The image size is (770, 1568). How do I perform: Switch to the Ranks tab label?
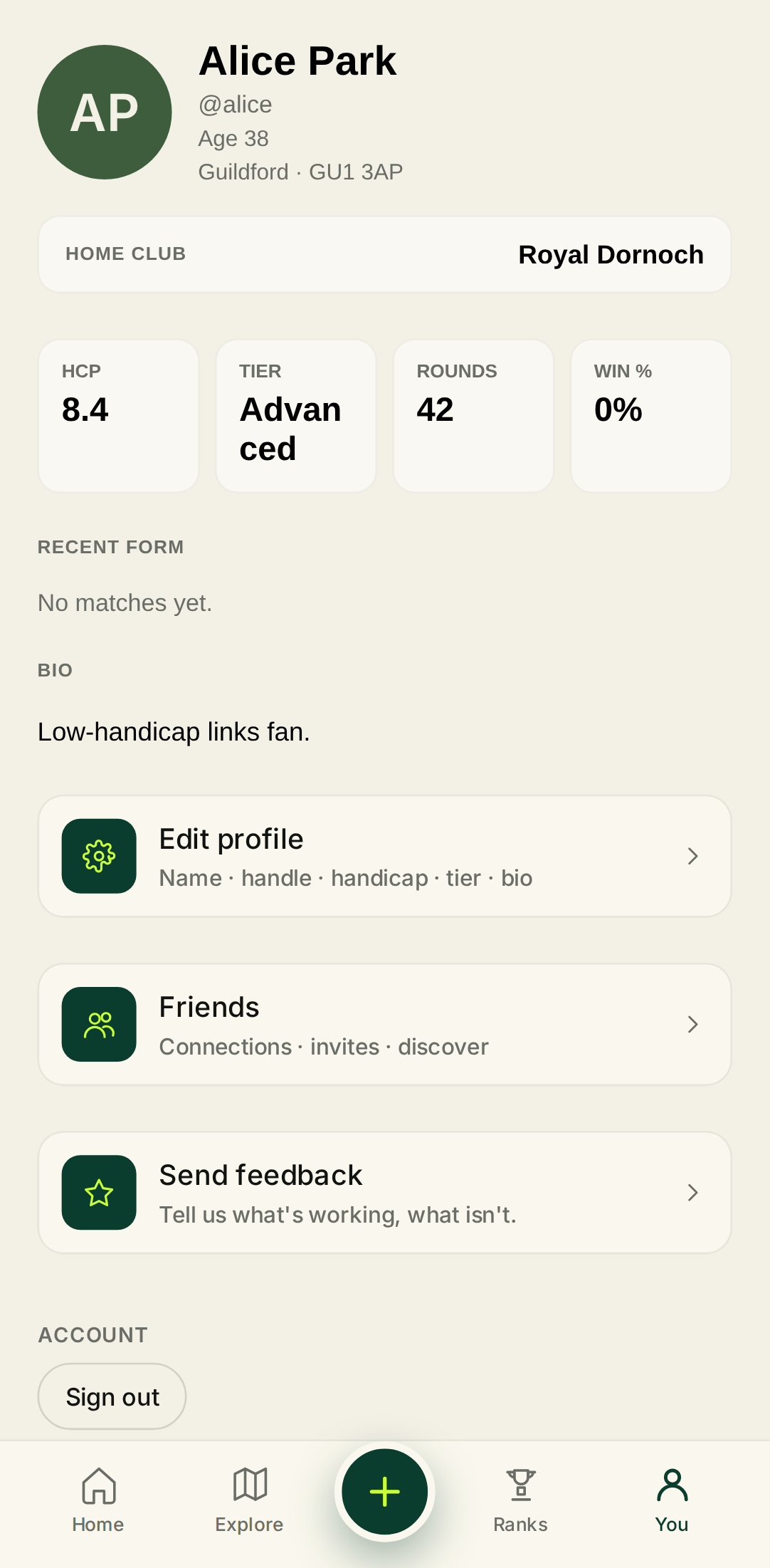click(520, 1525)
